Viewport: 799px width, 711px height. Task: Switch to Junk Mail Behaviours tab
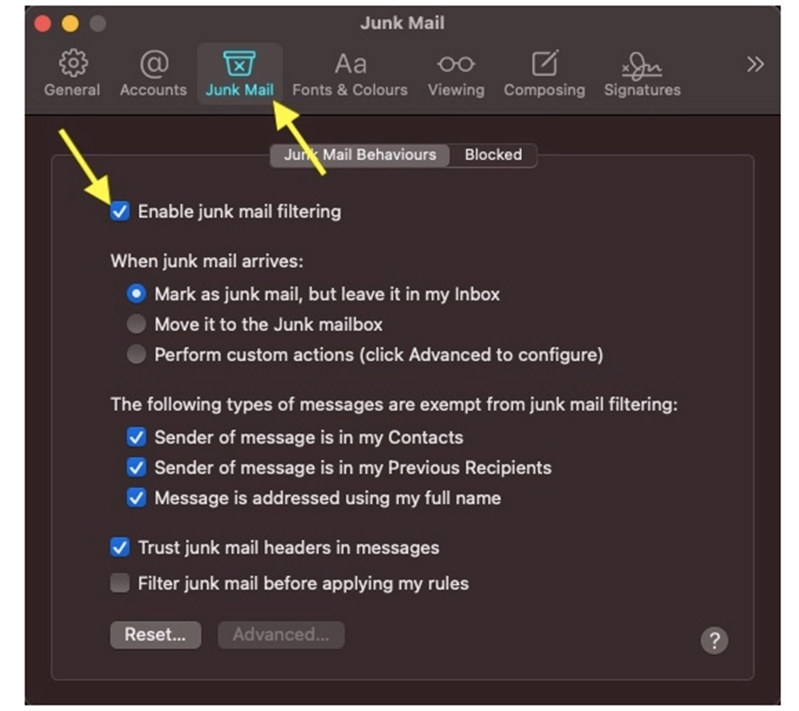tap(360, 155)
